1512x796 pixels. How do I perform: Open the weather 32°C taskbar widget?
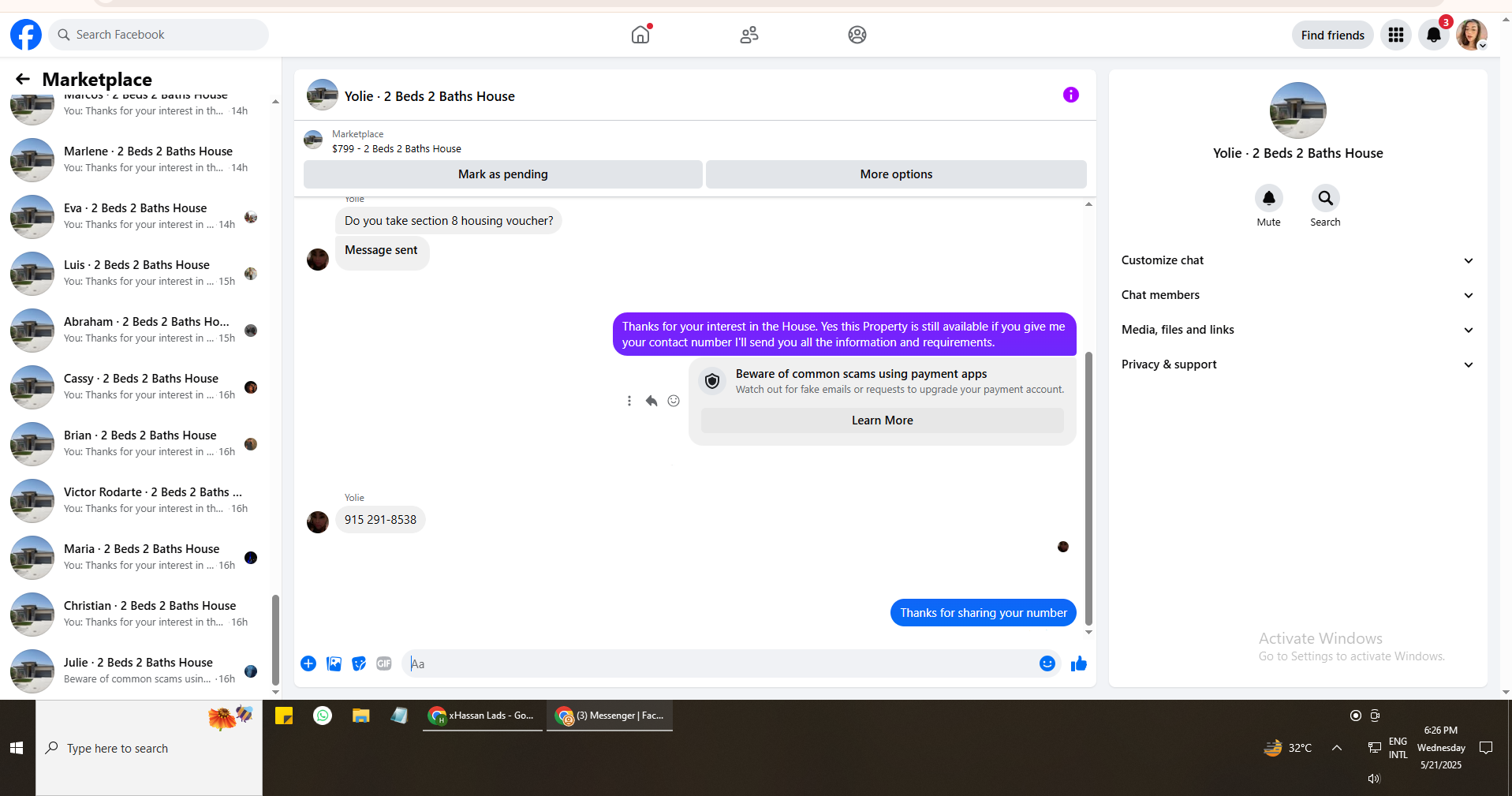[x=1288, y=748]
